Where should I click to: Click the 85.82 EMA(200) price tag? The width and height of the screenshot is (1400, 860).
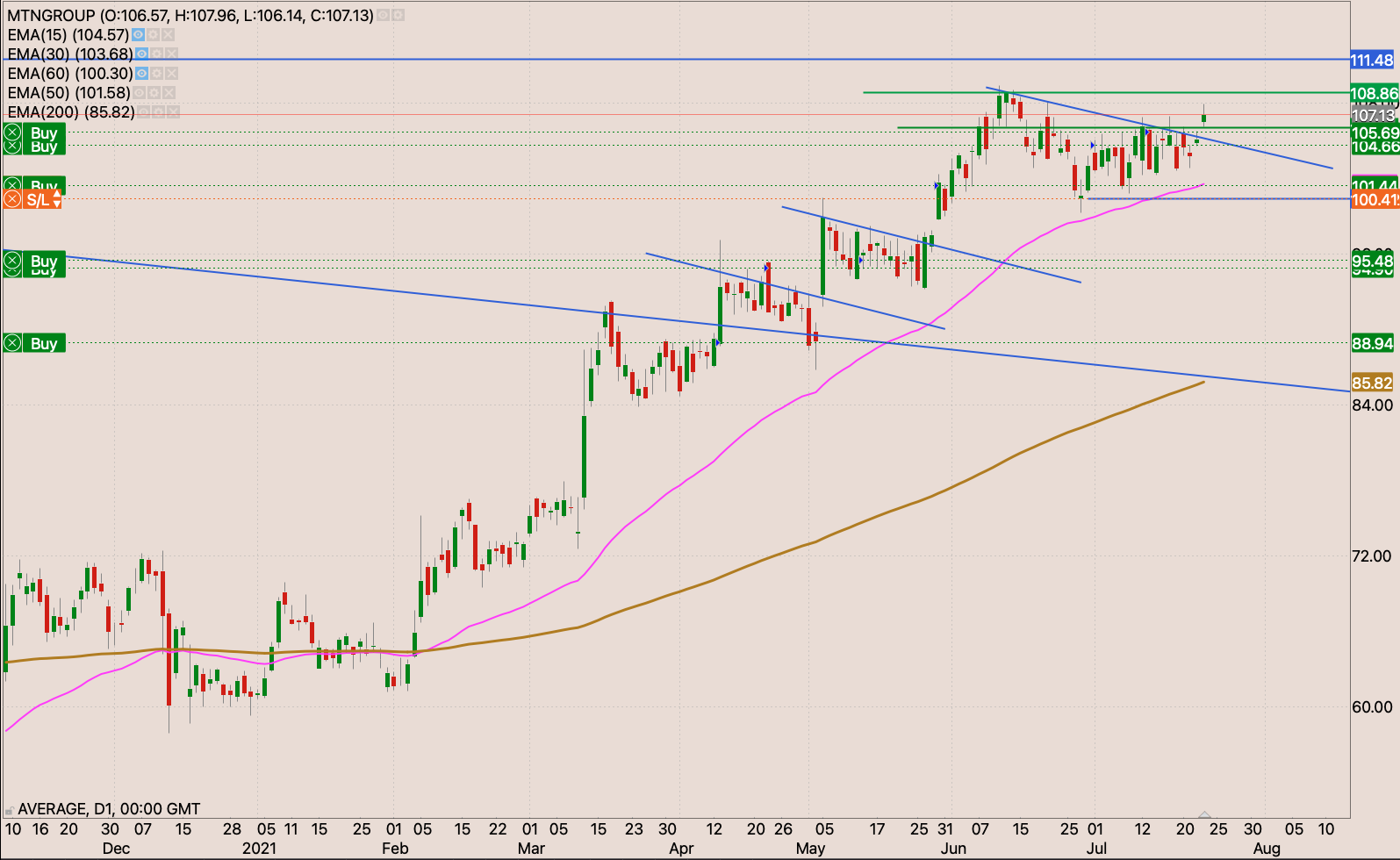[x=1372, y=383]
